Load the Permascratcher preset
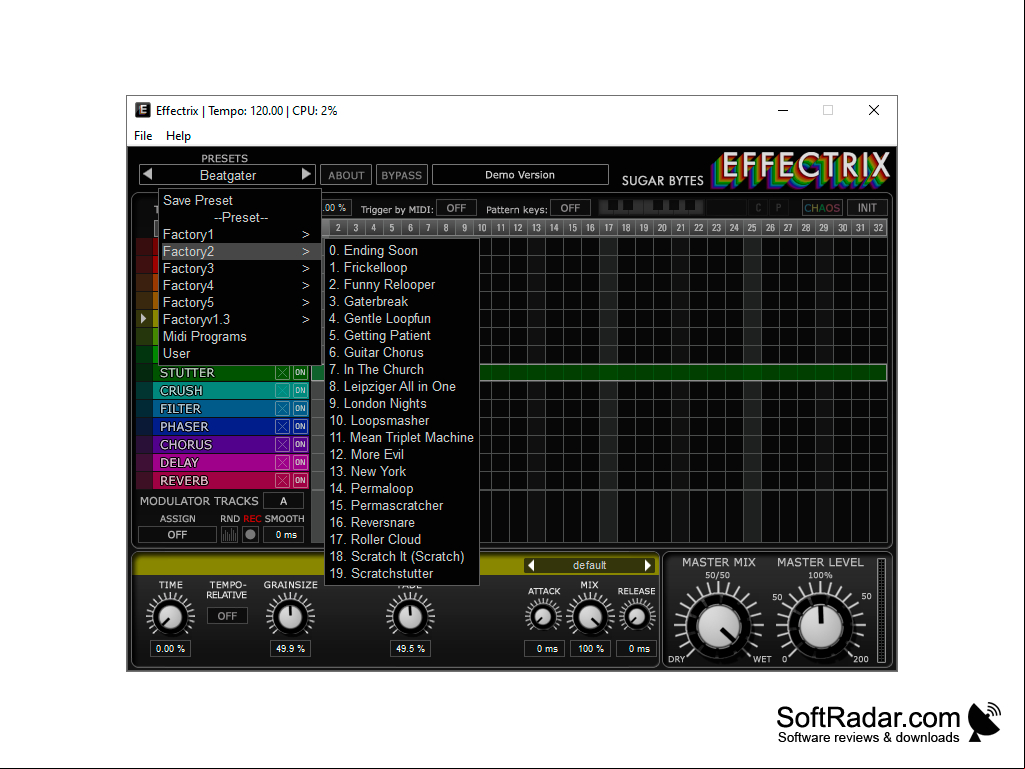 tap(402, 505)
